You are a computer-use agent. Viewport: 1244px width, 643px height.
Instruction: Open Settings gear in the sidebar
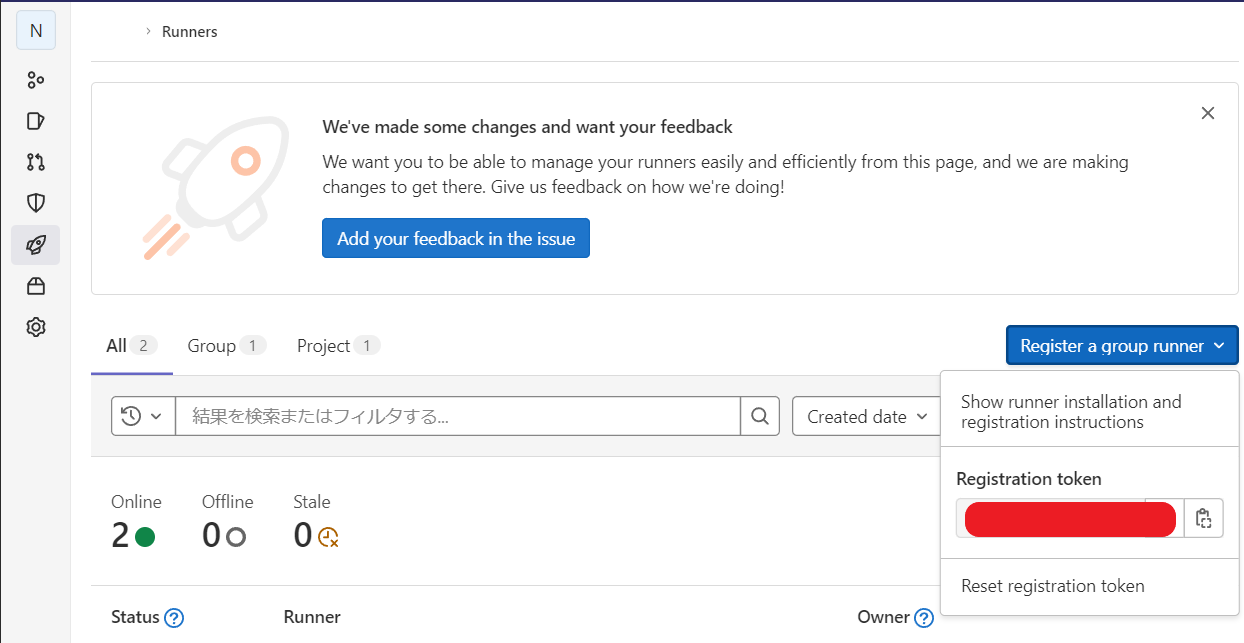pos(36,327)
